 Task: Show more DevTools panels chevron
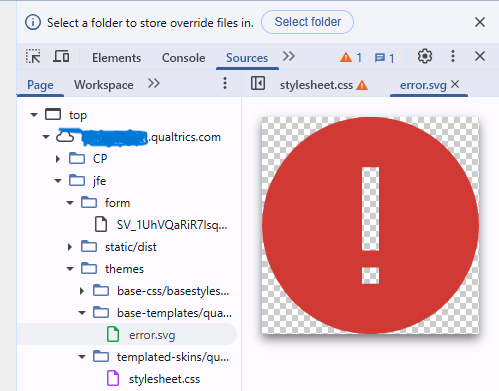coord(289,56)
